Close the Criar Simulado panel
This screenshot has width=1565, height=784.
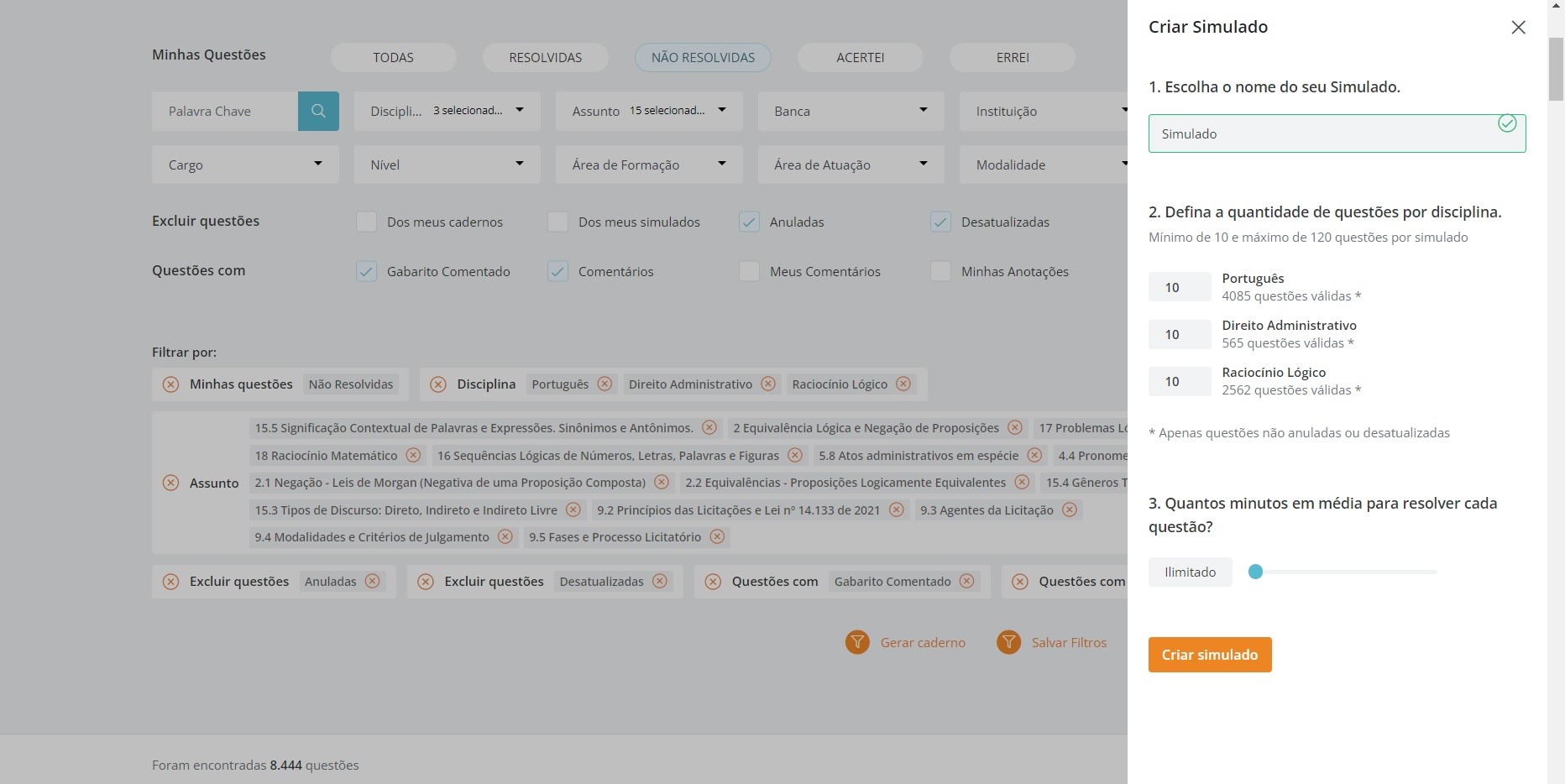(x=1518, y=28)
